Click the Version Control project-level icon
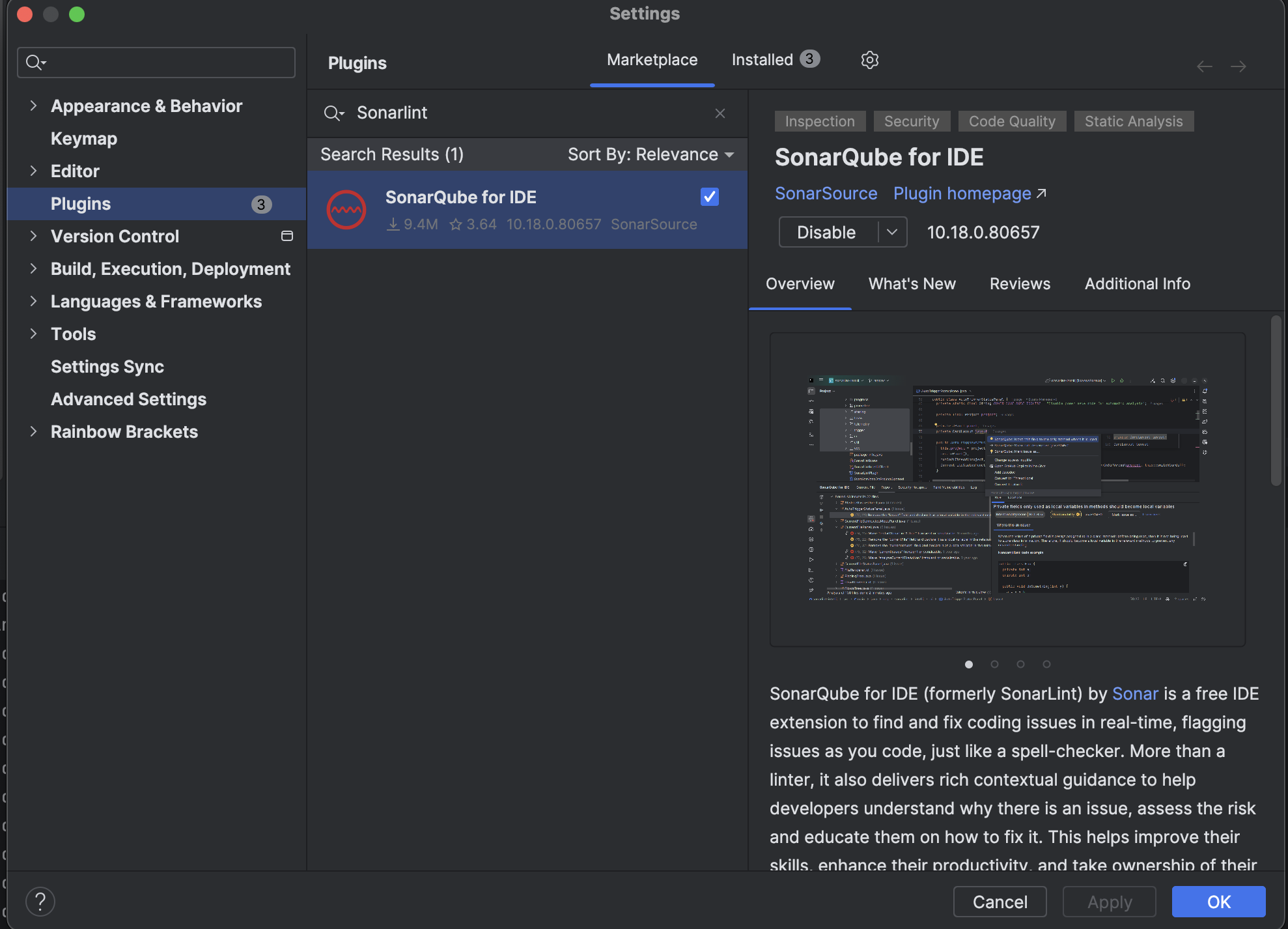This screenshot has width=1288, height=929. click(x=287, y=236)
